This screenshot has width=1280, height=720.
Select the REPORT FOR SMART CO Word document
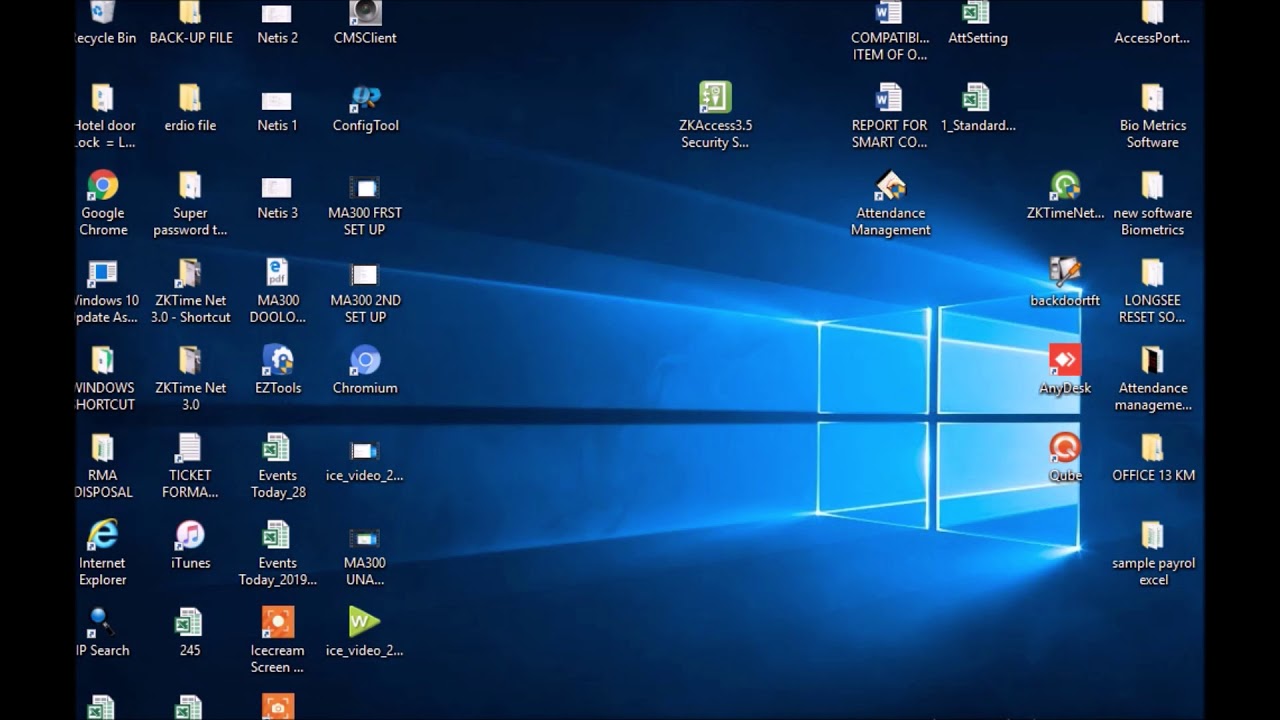[x=889, y=116]
